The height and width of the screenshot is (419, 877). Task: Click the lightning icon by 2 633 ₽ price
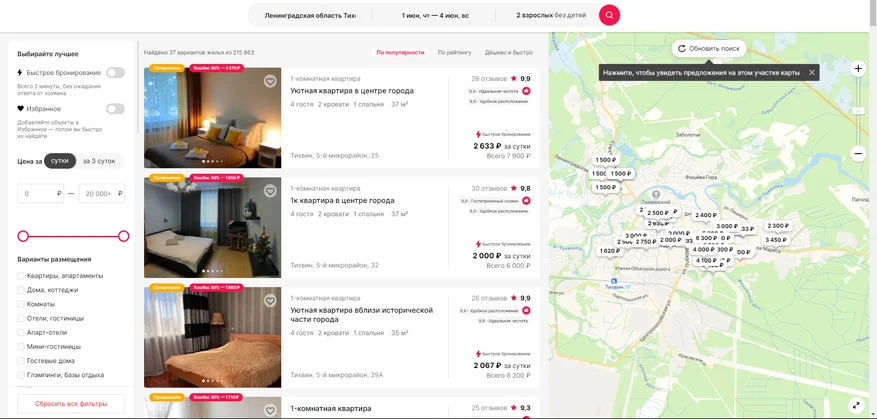478,134
